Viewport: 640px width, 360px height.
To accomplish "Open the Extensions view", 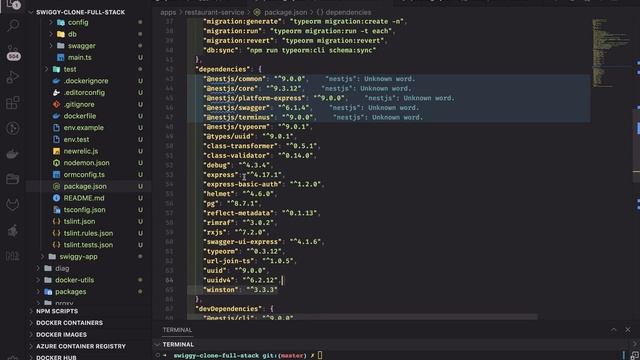I will (x=13, y=102).
